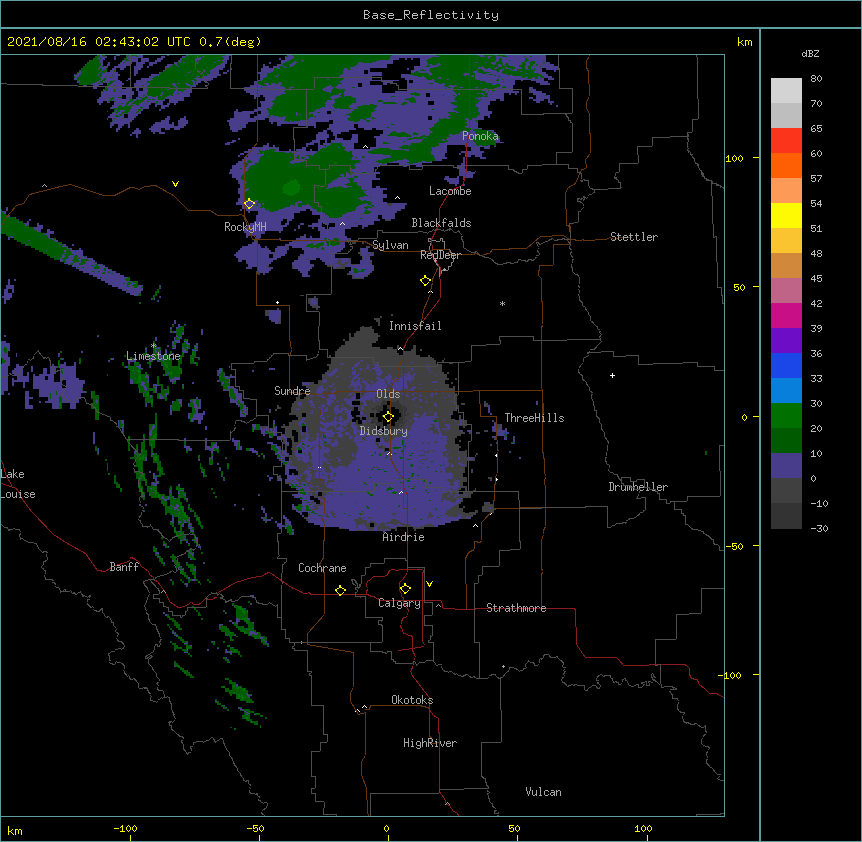
Task: Click the horizontal axis 0 km tick label
Action: tap(386, 828)
